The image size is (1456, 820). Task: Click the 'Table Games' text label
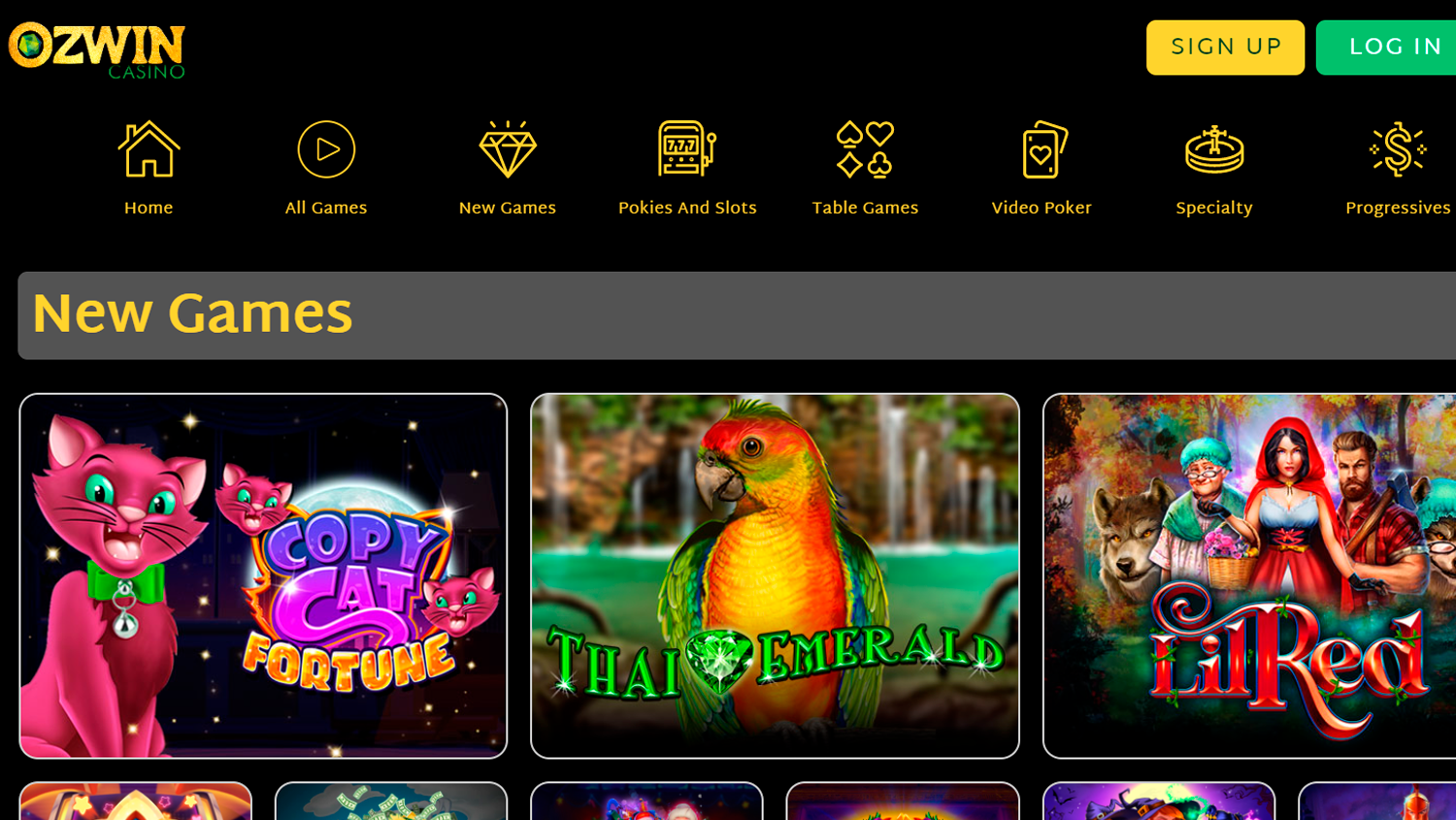[865, 209]
